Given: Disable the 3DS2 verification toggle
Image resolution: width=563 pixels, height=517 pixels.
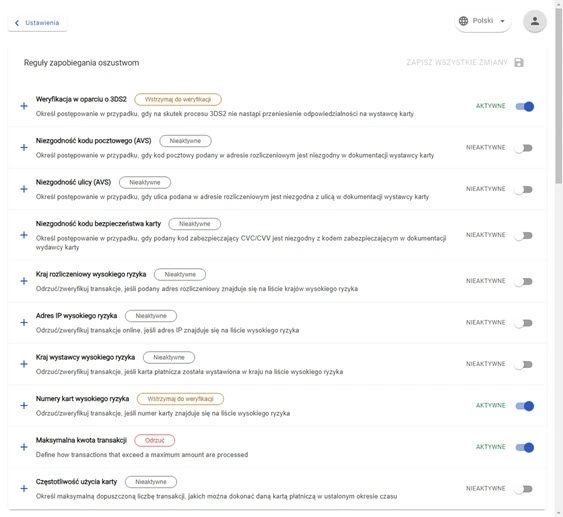Looking at the screenshot, I should point(525,106).
